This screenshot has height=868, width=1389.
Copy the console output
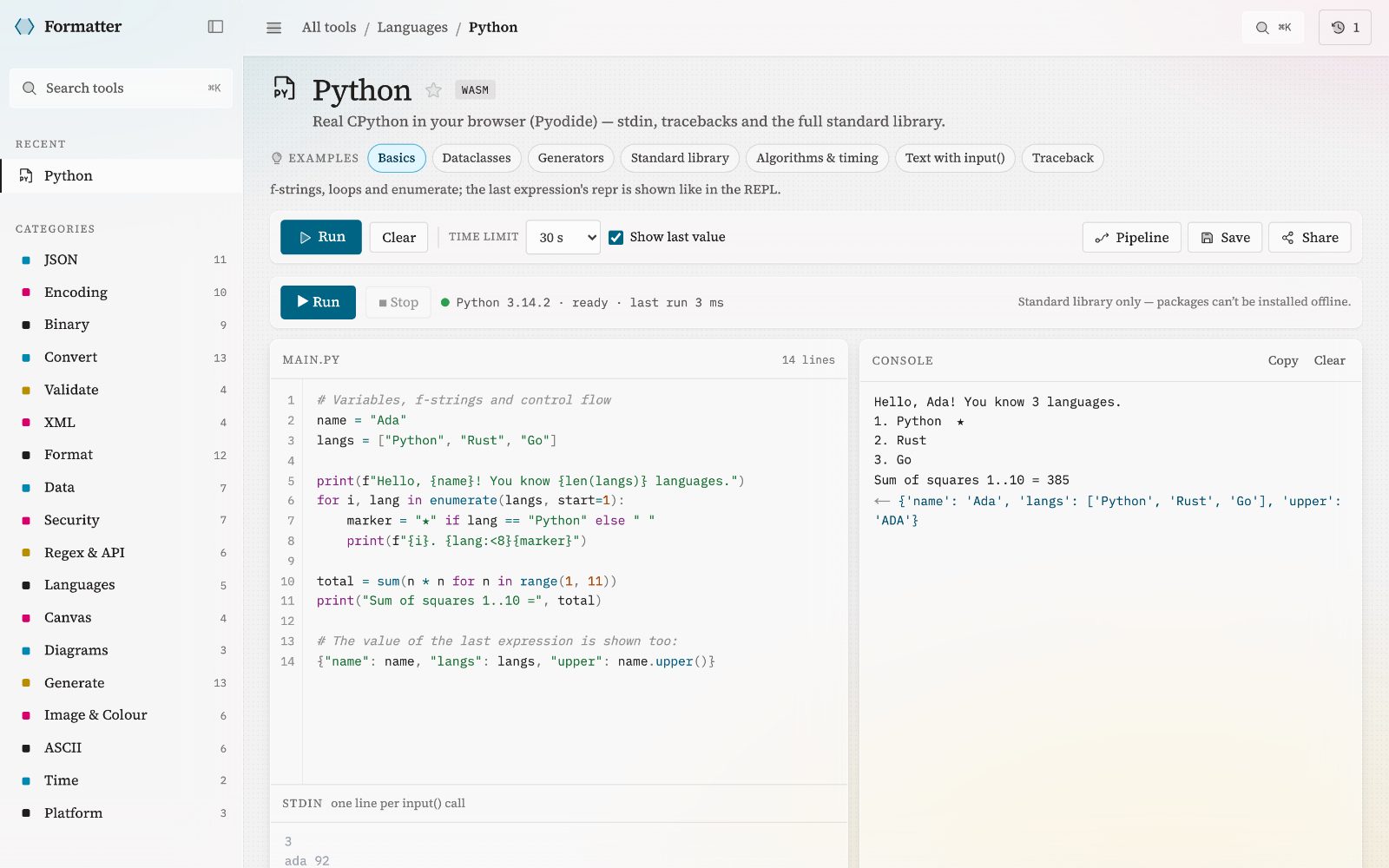pyautogui.click(x=1283, y=360)
